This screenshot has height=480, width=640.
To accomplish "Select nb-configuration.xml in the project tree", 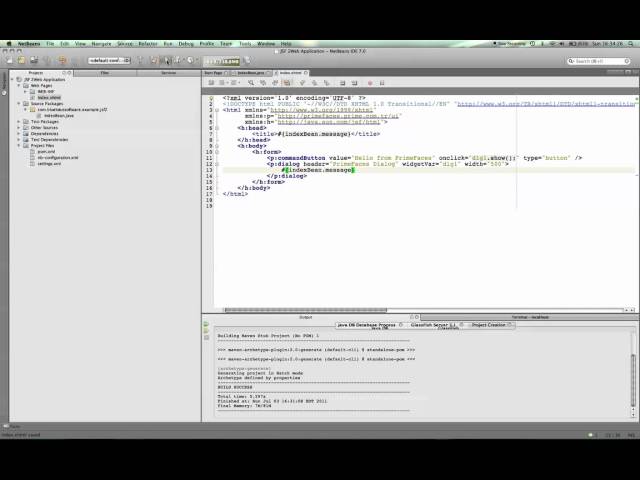I will [x=58, y=158].
